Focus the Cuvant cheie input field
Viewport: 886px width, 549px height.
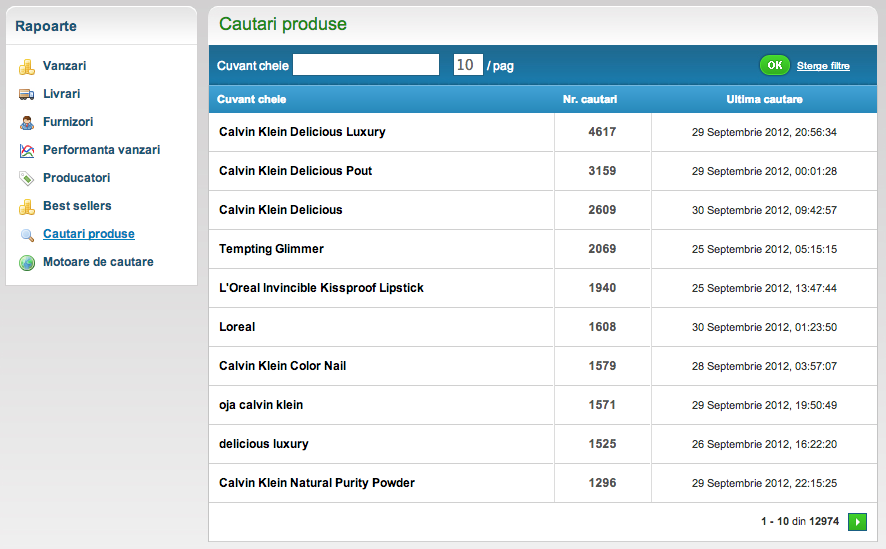coord(366,64)
